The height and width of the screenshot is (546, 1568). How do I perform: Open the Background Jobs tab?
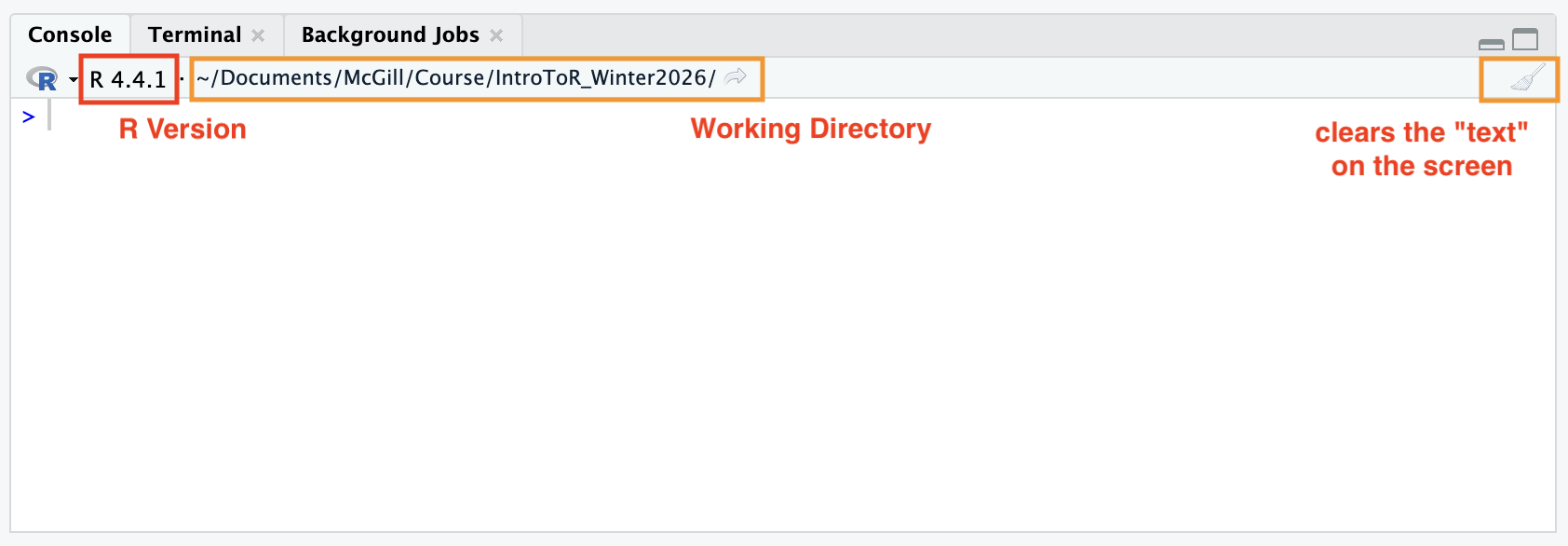click(x=389, y=35)
